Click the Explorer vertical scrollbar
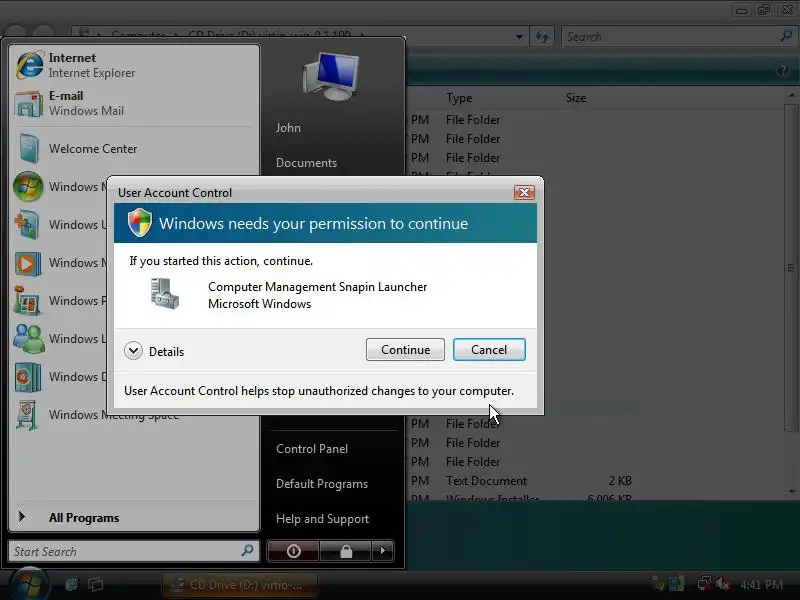Screen dimensions: 800x600 791,268
